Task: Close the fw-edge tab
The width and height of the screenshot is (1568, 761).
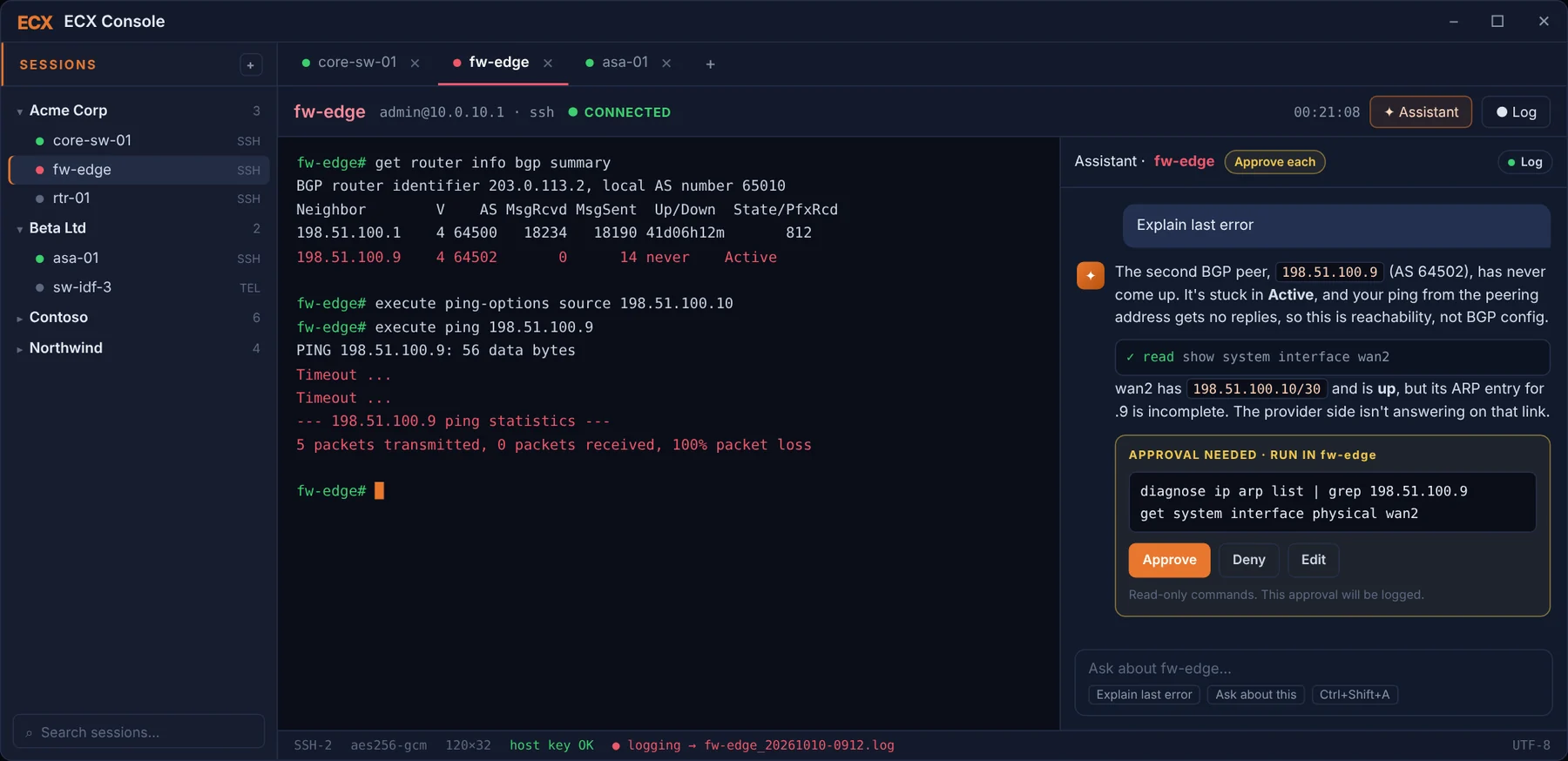Action: (x=548, y=63)
